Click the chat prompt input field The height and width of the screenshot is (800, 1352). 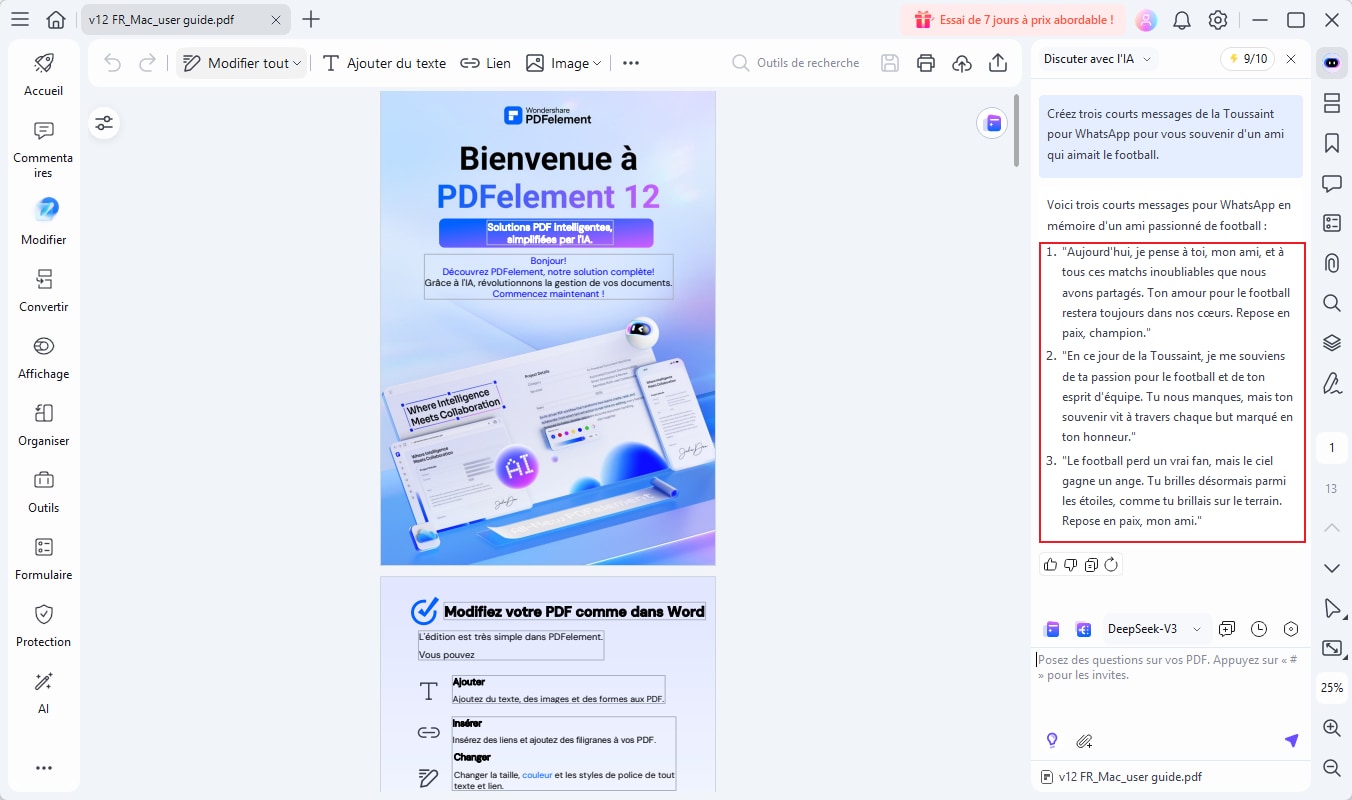[1171, 686]
